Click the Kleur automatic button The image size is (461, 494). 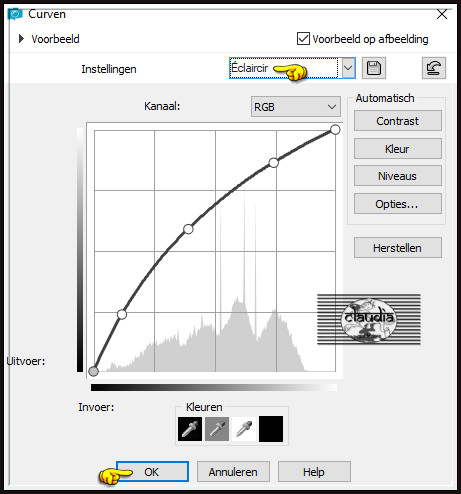point(398,149)
